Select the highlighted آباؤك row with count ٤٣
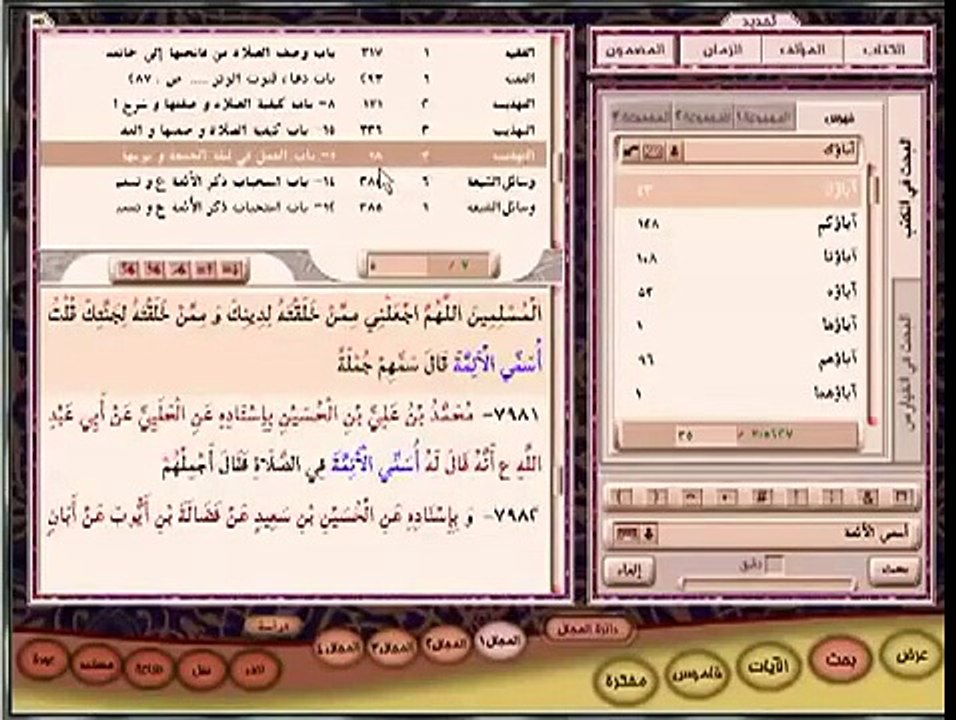Screen dimensions: 956x720 738,190
